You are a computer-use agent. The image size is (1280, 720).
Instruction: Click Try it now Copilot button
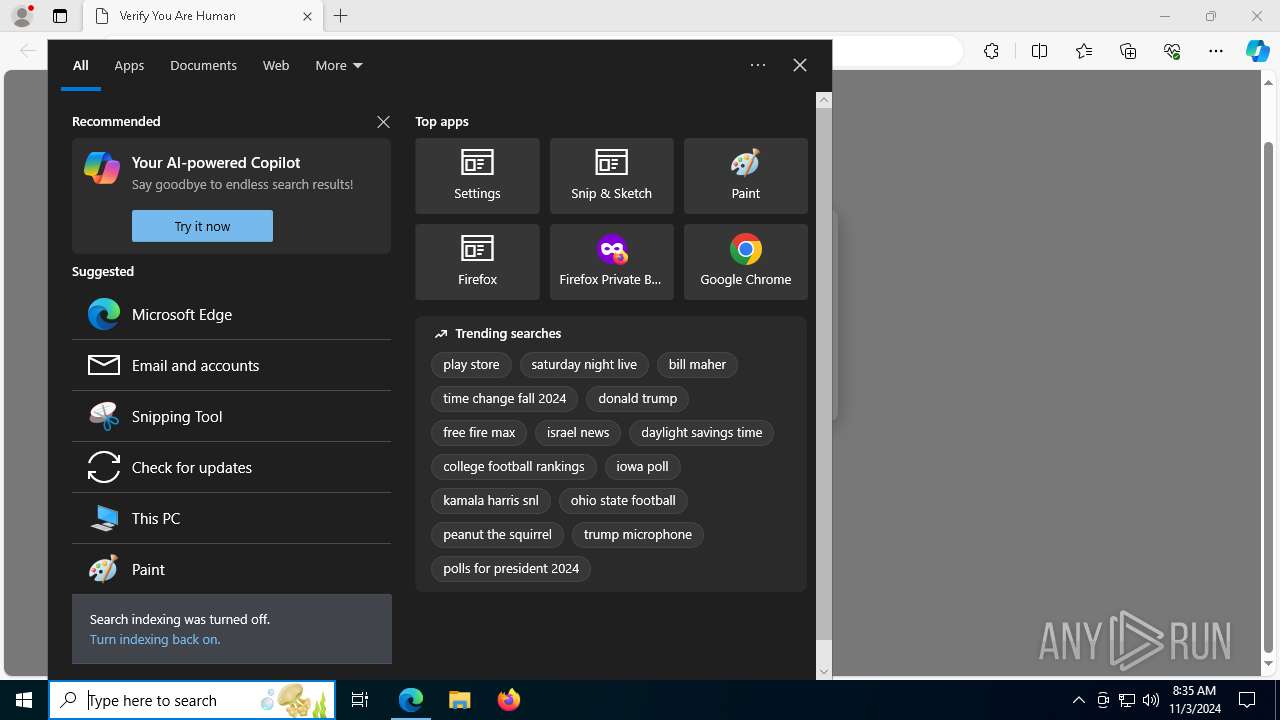click(202, 226)
